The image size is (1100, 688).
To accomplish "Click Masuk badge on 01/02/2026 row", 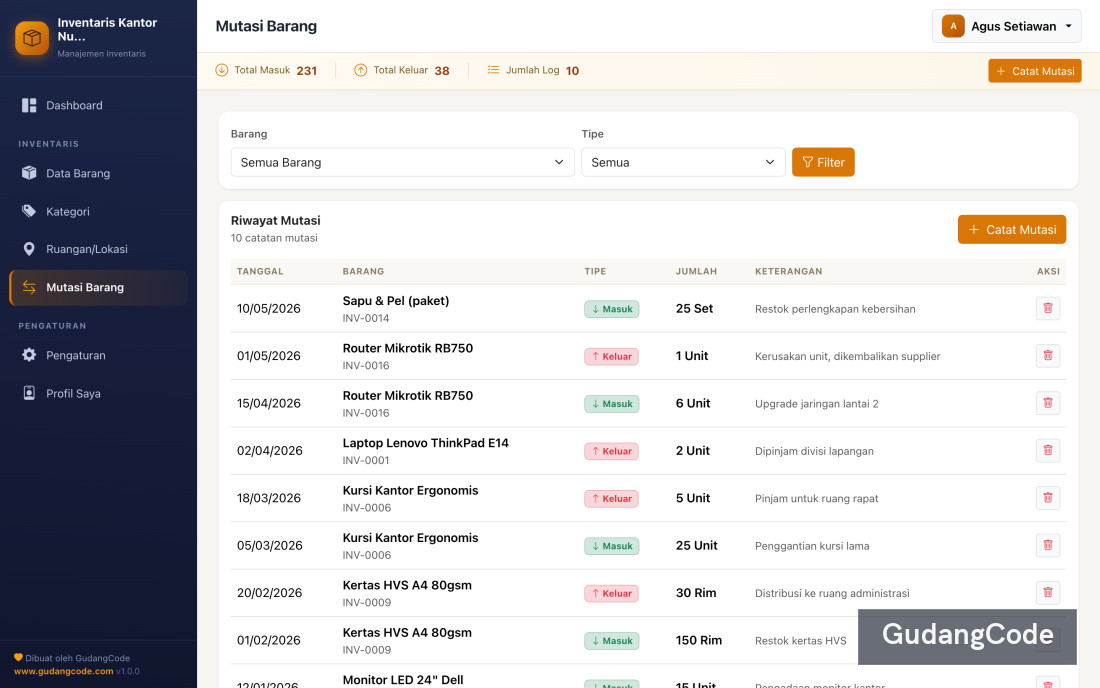I will click(x=612, y=640).
